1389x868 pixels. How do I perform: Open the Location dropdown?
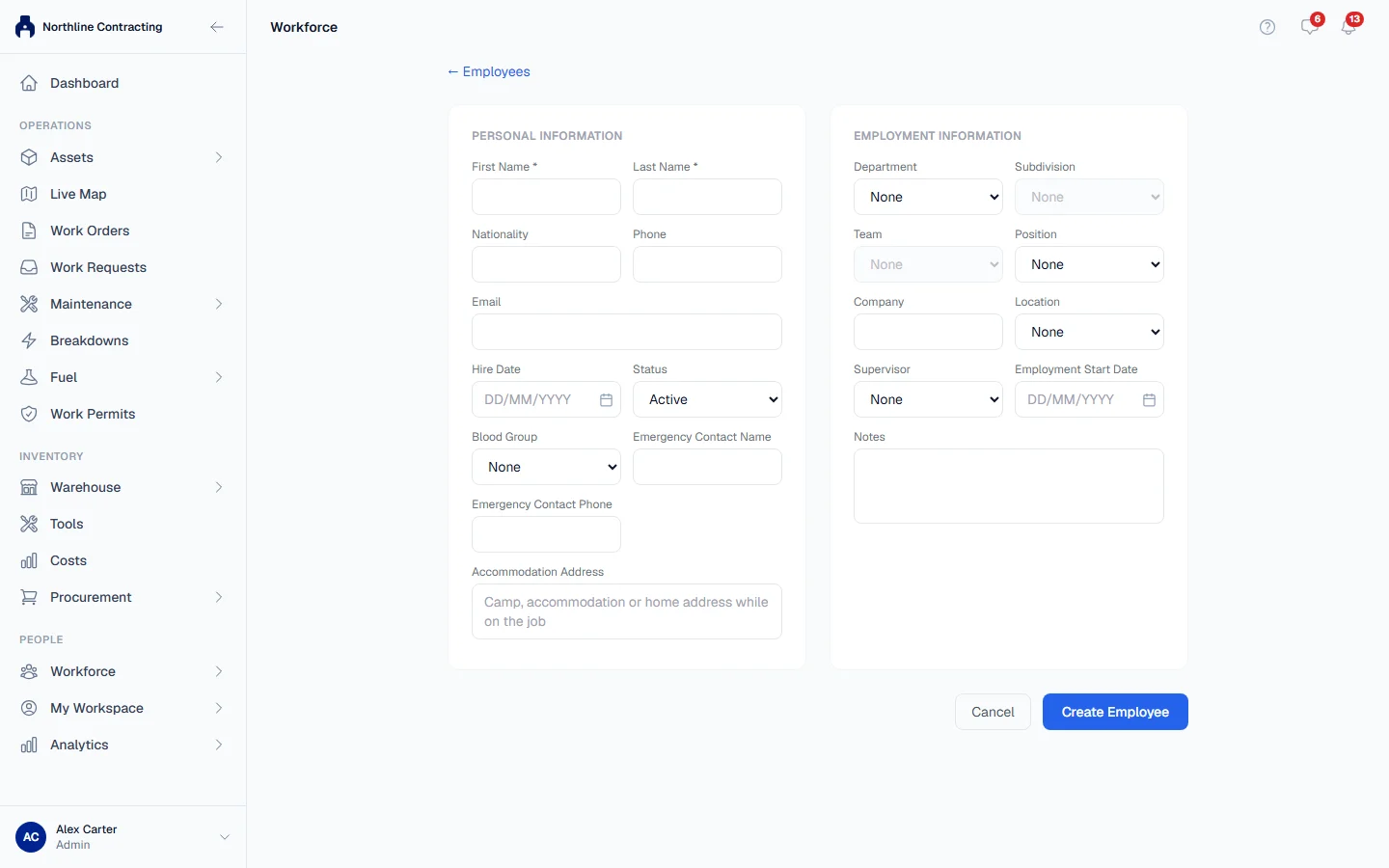[x=1089, y=332]
